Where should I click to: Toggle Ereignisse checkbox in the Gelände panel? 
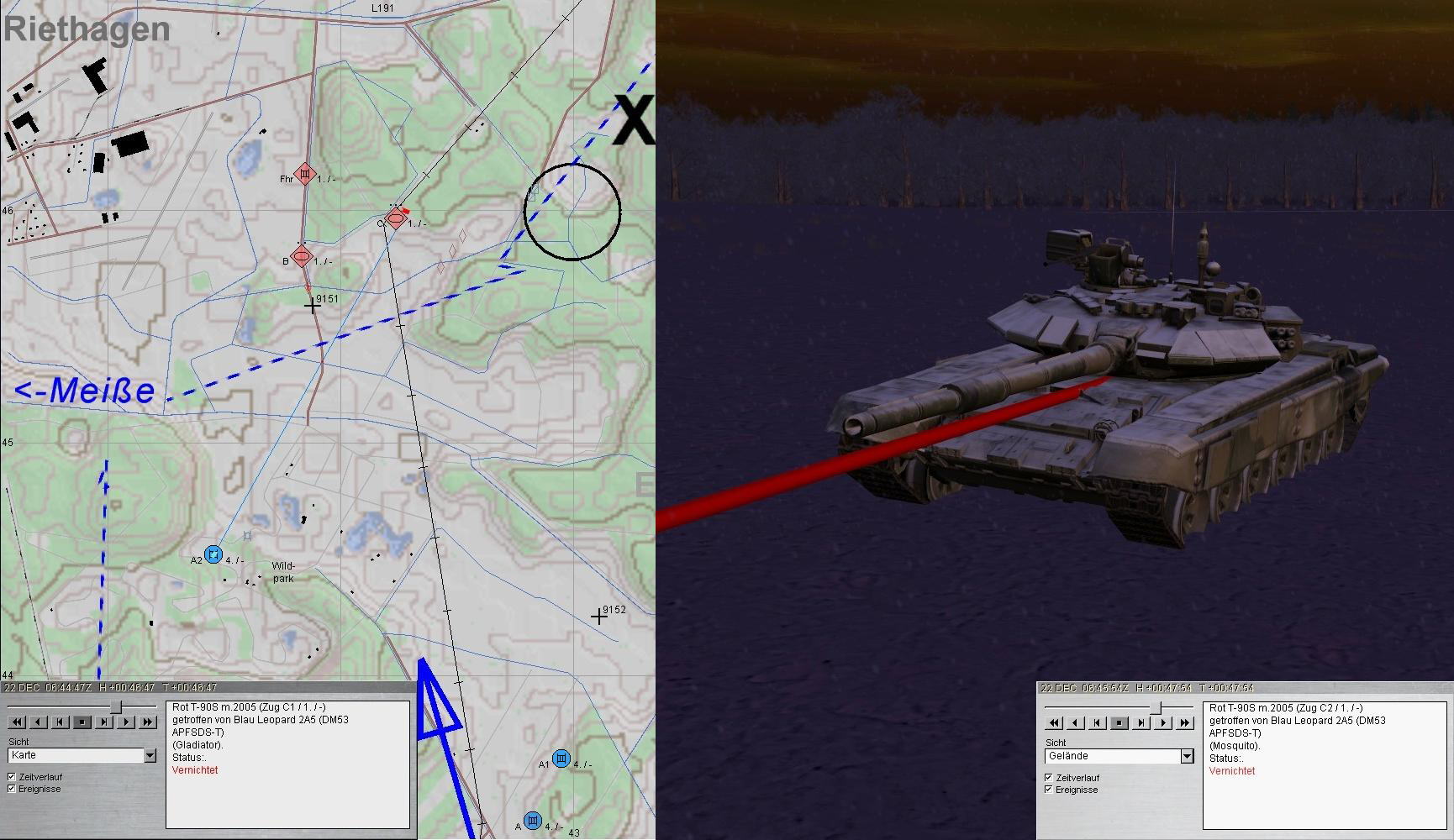tap(1049, 790)
